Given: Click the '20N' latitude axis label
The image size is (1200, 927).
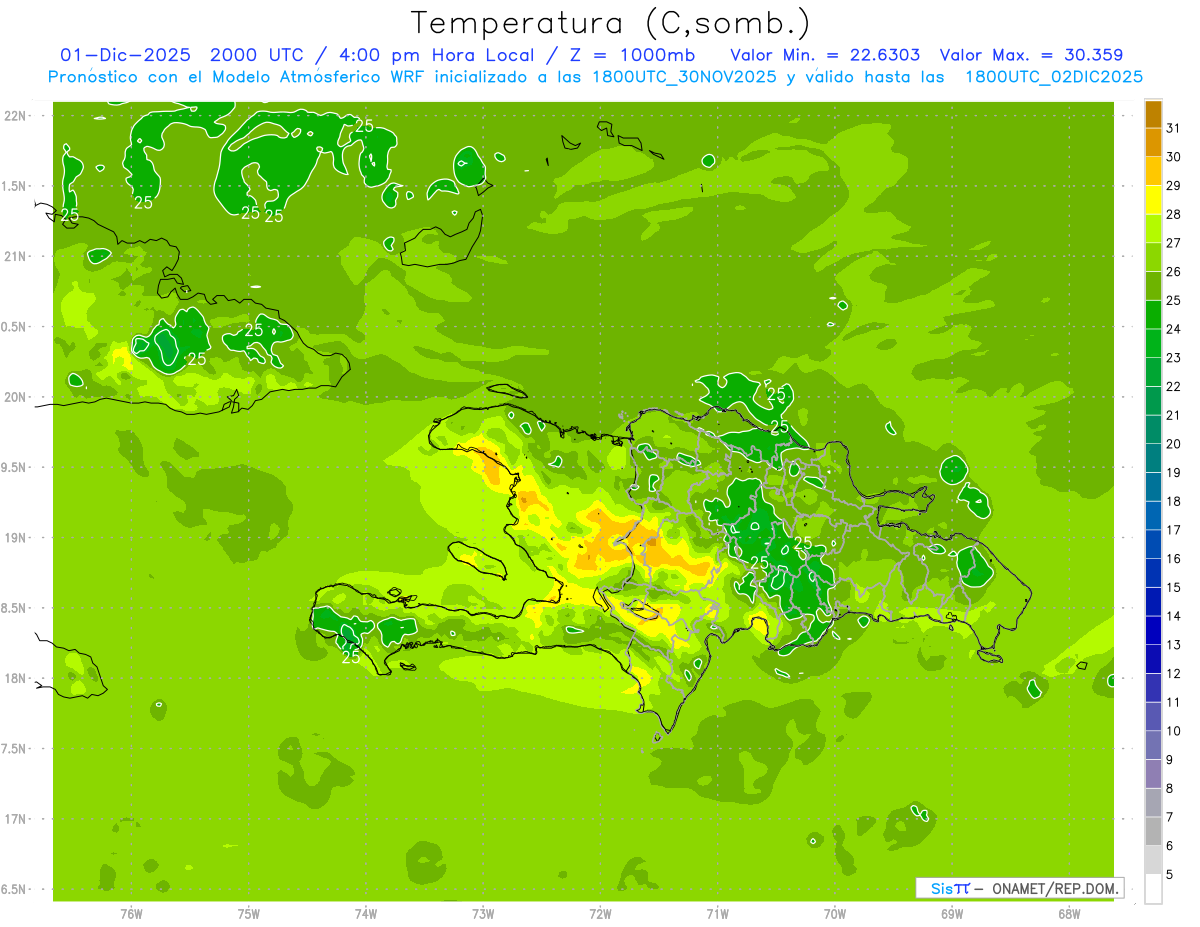Looking at the screenshot, I should pos(15,397).
